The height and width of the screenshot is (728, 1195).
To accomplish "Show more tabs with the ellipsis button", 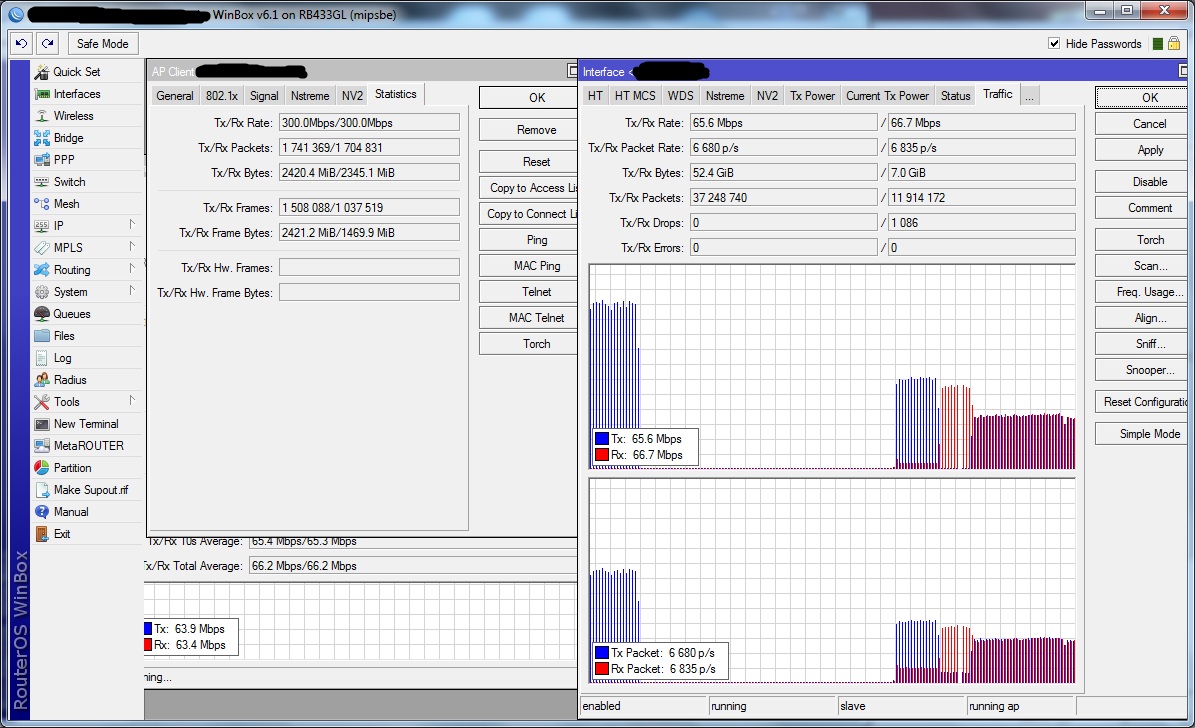I will coord(1029,96).
